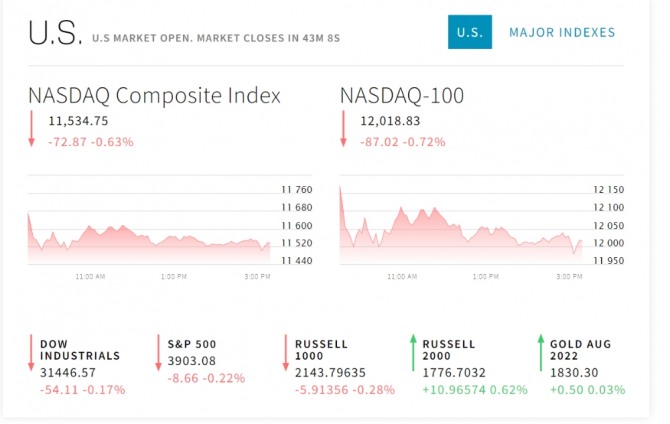Open the NASDAQ Composite Index heading
Viewport: 670px width, 424px height.
[154, 96]
